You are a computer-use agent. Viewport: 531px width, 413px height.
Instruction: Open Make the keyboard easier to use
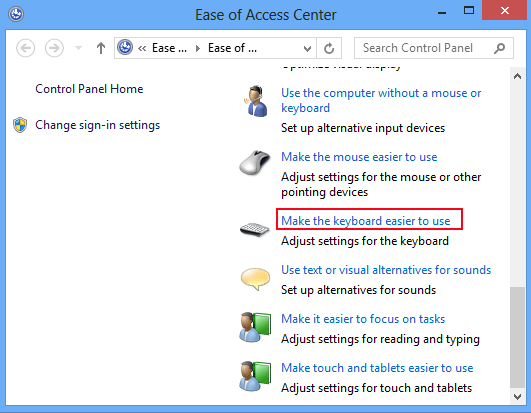[x=366, y=221]
